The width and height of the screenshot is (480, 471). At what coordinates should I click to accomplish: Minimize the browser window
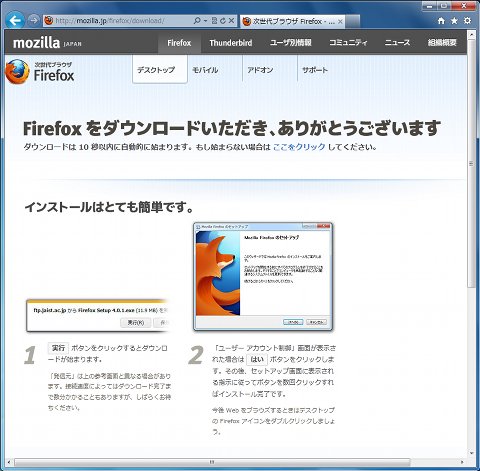click(x=430, y=6)
